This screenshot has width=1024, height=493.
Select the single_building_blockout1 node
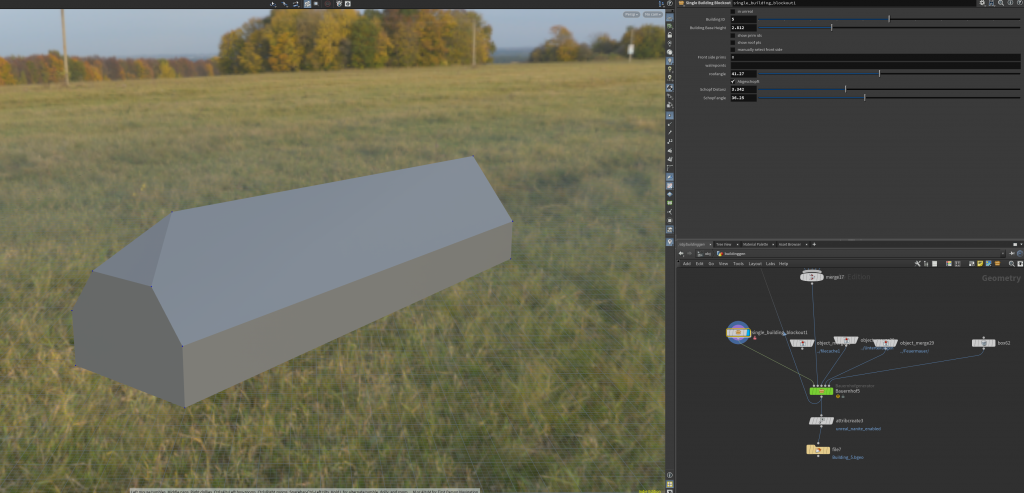[738, 332]
